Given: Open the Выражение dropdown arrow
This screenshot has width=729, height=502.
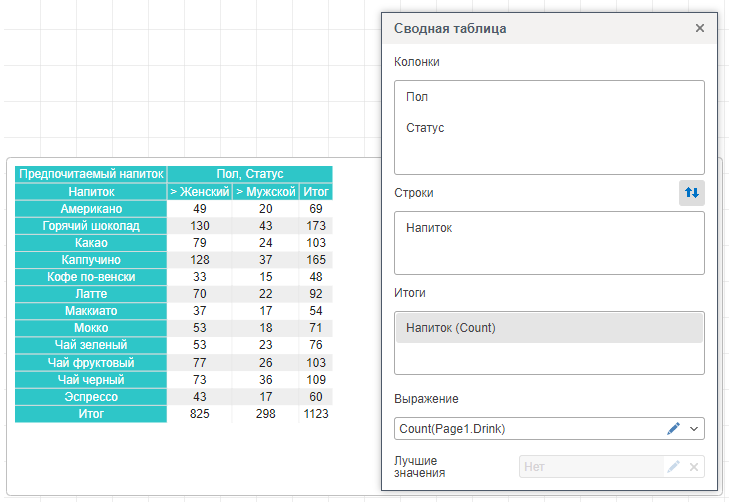Looking at the screenshot, I should [x=694, y=429].
